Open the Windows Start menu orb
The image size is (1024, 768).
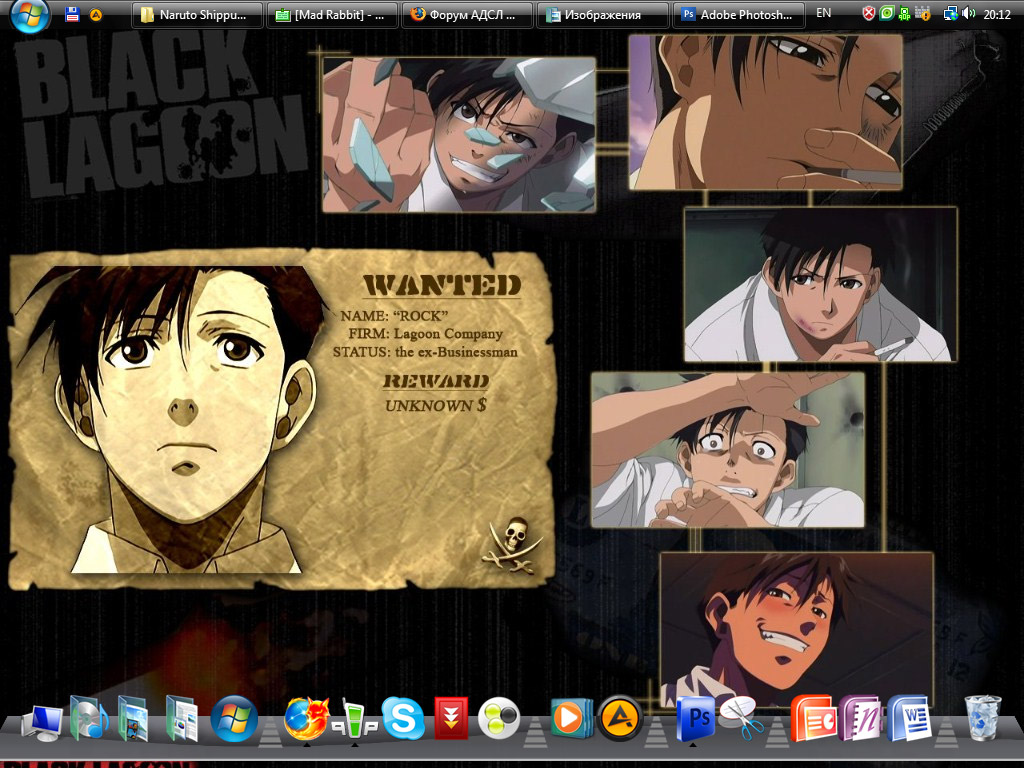[x=29, y=15]
